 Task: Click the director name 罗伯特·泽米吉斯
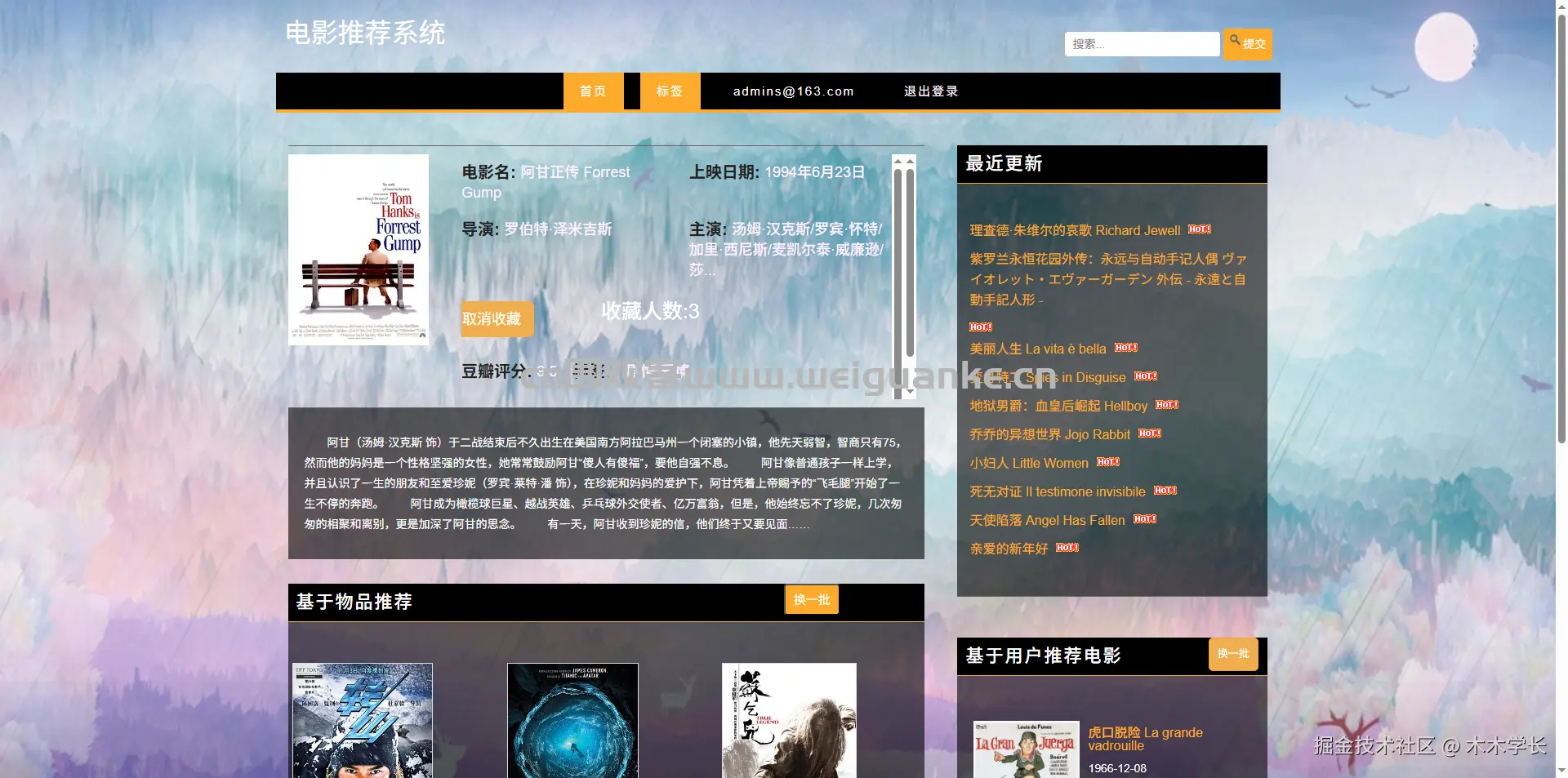[x=558, y=229]
